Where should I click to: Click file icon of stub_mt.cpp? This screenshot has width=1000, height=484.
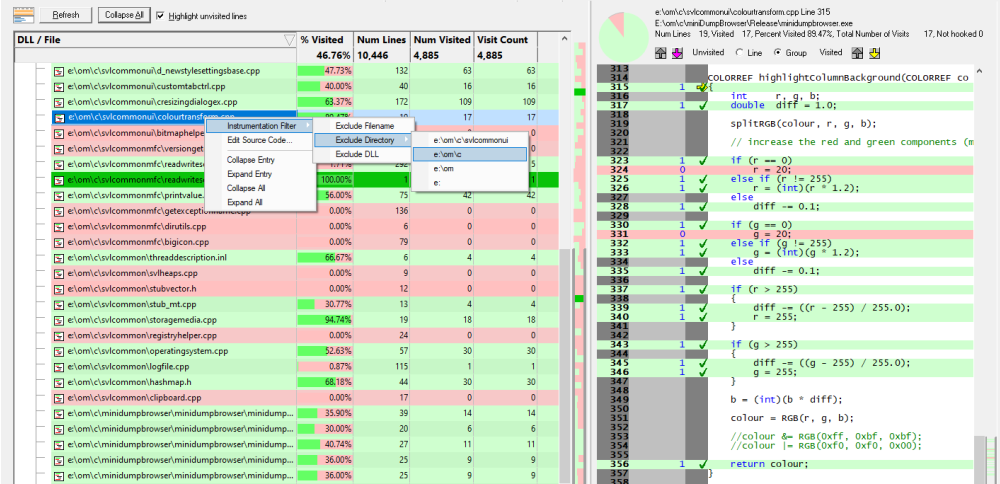(x=59, y=304)
